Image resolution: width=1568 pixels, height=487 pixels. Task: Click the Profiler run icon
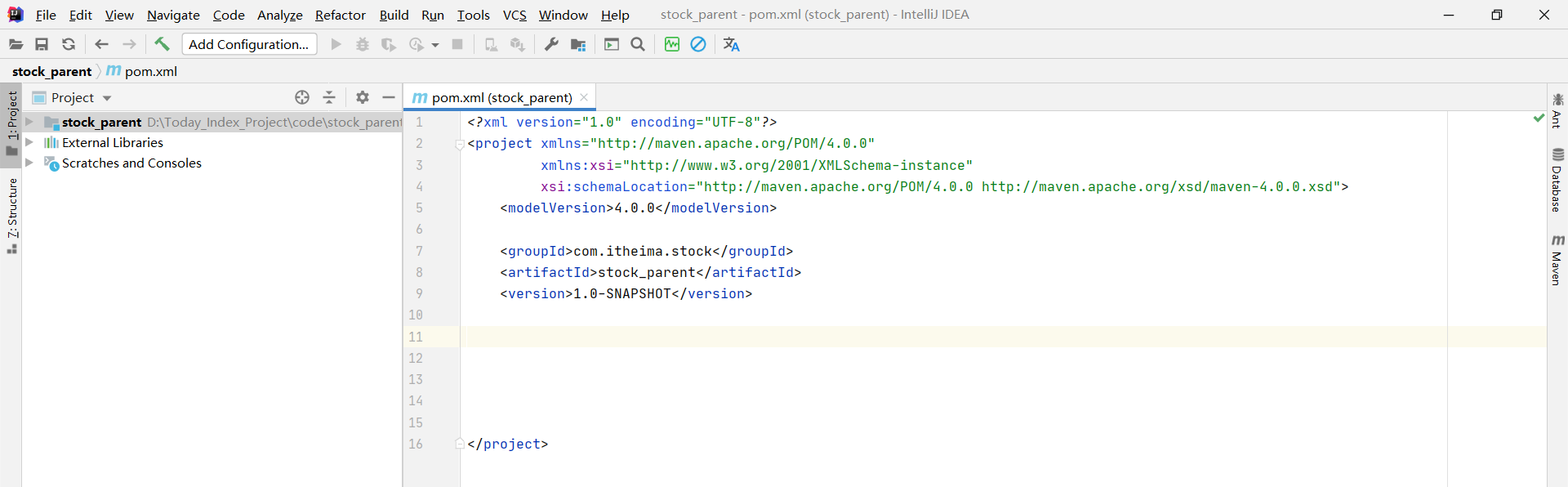coord(416,45)
